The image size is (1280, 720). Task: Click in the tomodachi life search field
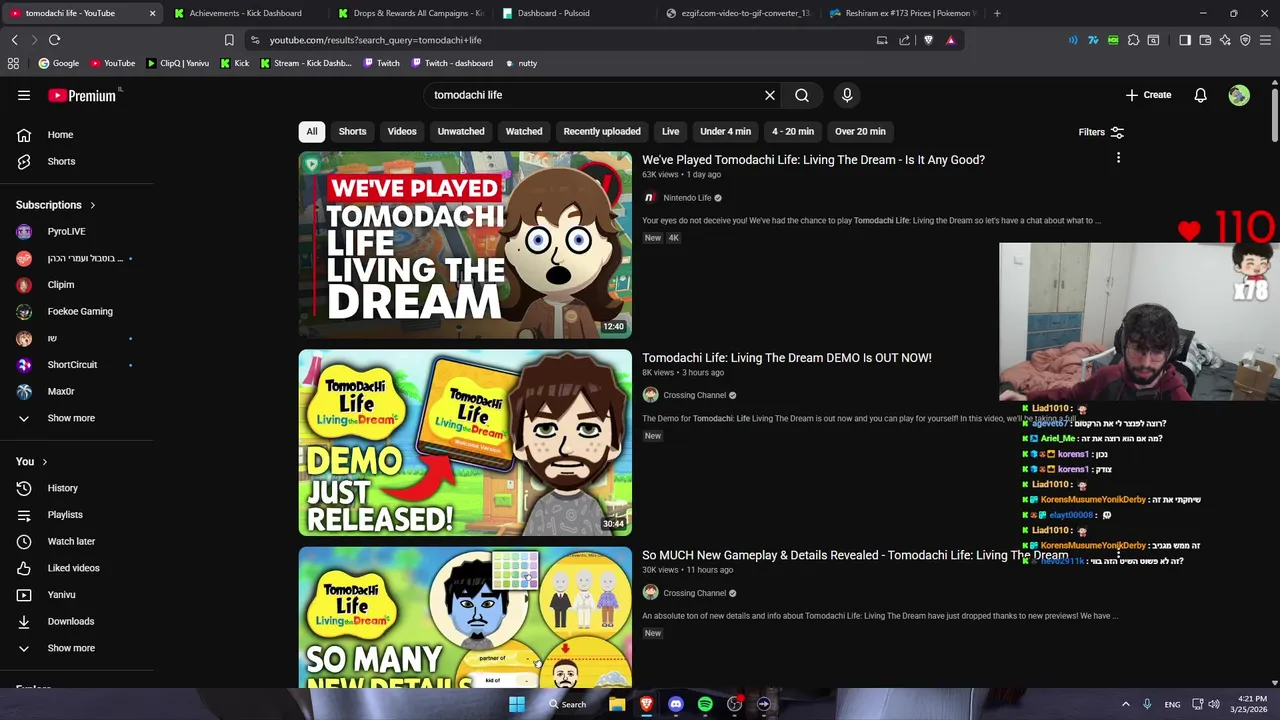[595, 95]
